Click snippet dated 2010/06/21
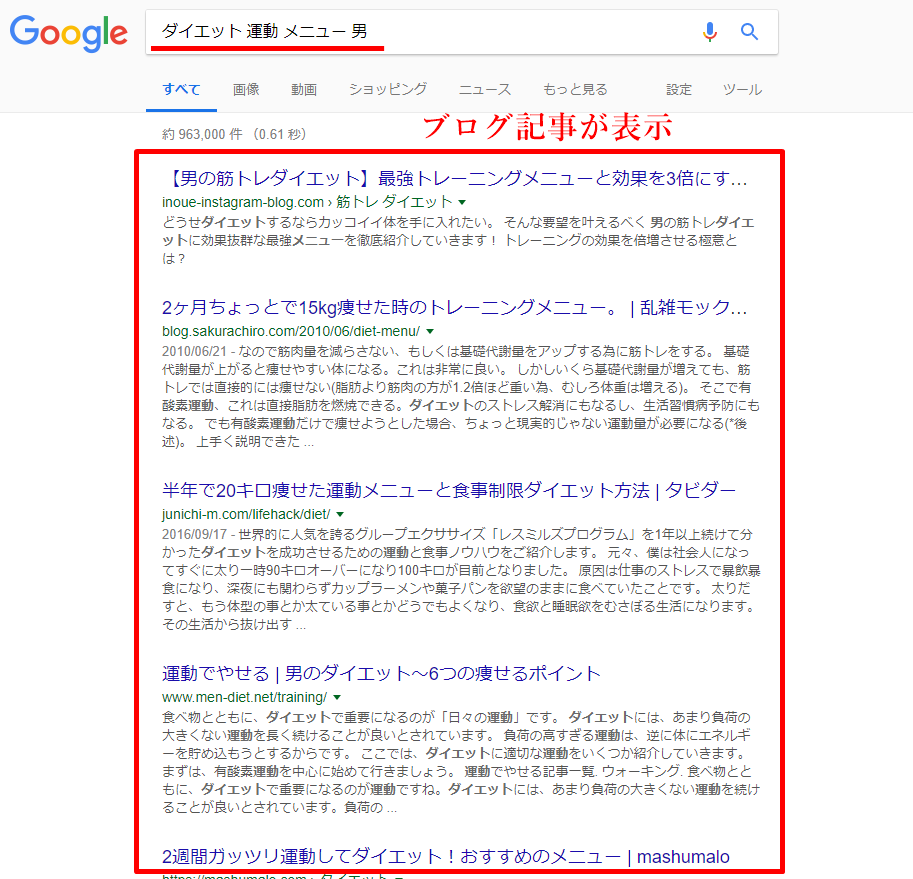913x879 pixels. pos(461,396)
